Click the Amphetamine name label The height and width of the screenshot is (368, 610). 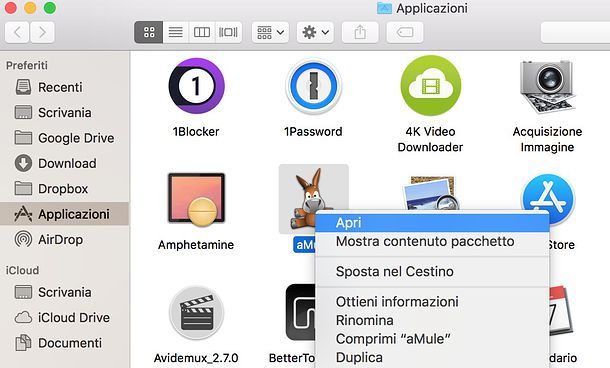[x=196, y=245]
